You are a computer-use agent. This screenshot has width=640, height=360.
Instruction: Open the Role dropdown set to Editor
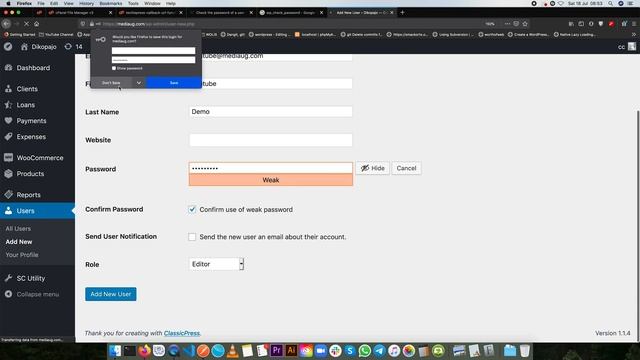tap(216, 264)
